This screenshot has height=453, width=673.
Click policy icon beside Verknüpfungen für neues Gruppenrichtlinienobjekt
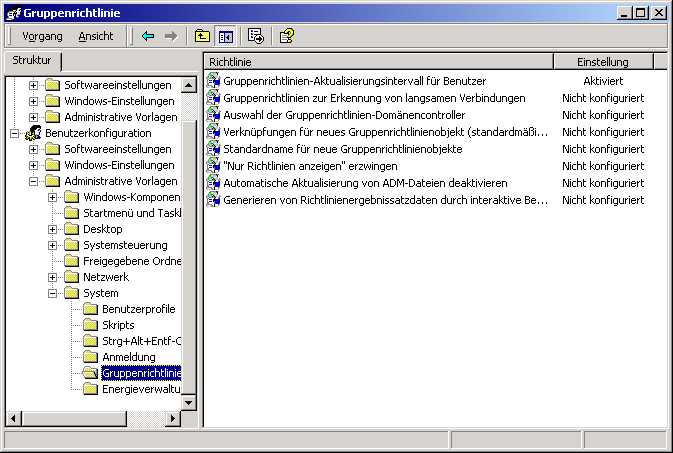pos(213,132)
